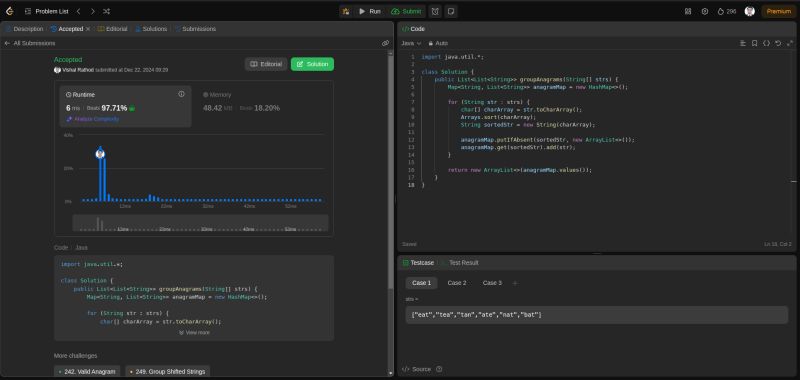Click the 48.42 MB memory value
Screen dimensions: 800x380
point(217,108)
